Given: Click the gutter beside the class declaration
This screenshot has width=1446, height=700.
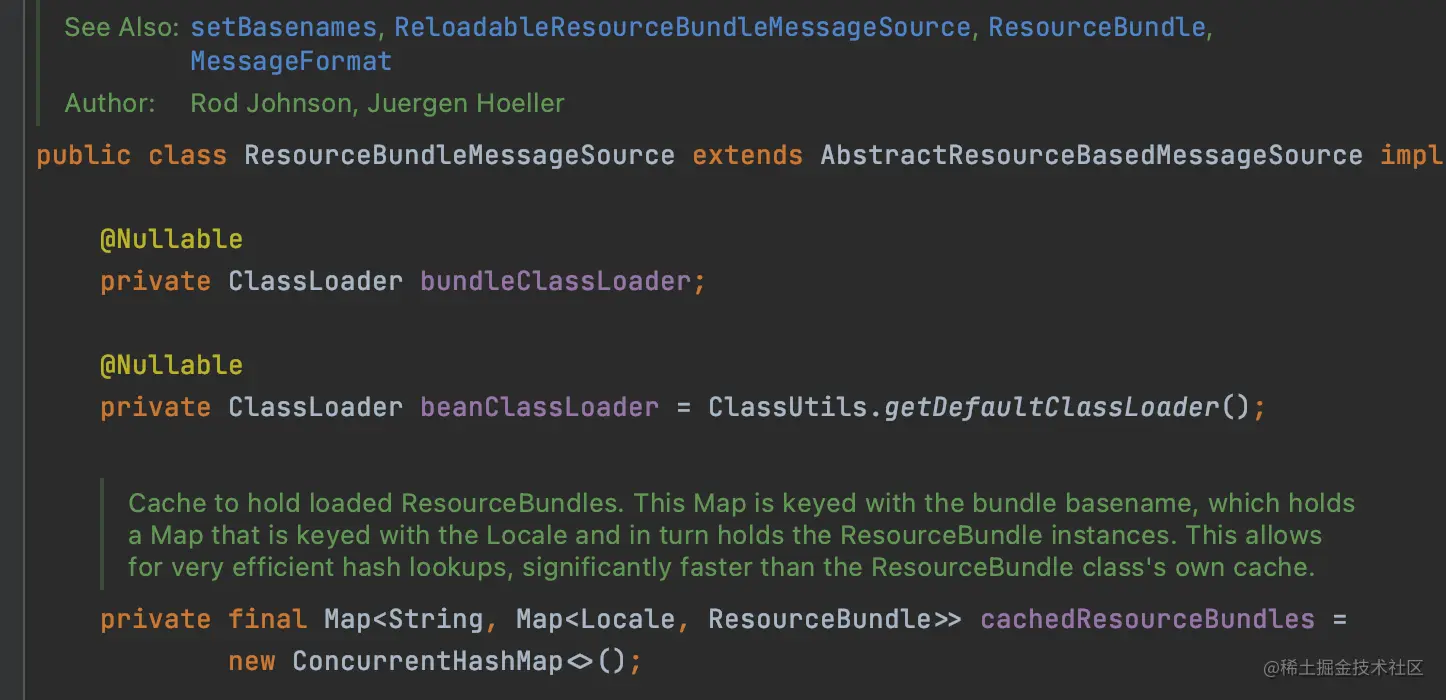Looking at the screenshot, I should click(14, 155).
